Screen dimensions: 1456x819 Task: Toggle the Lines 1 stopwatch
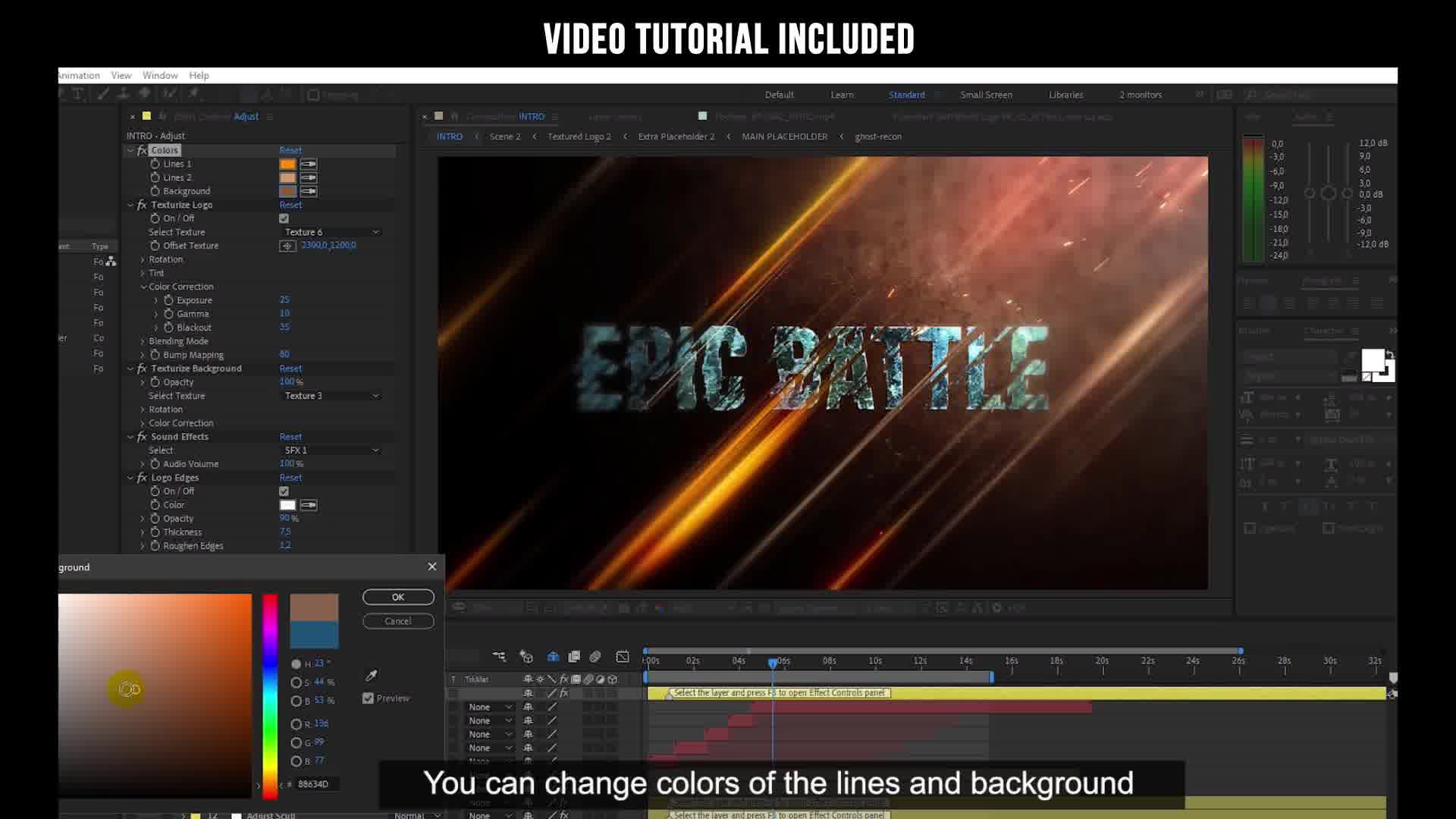pos(155,164)
